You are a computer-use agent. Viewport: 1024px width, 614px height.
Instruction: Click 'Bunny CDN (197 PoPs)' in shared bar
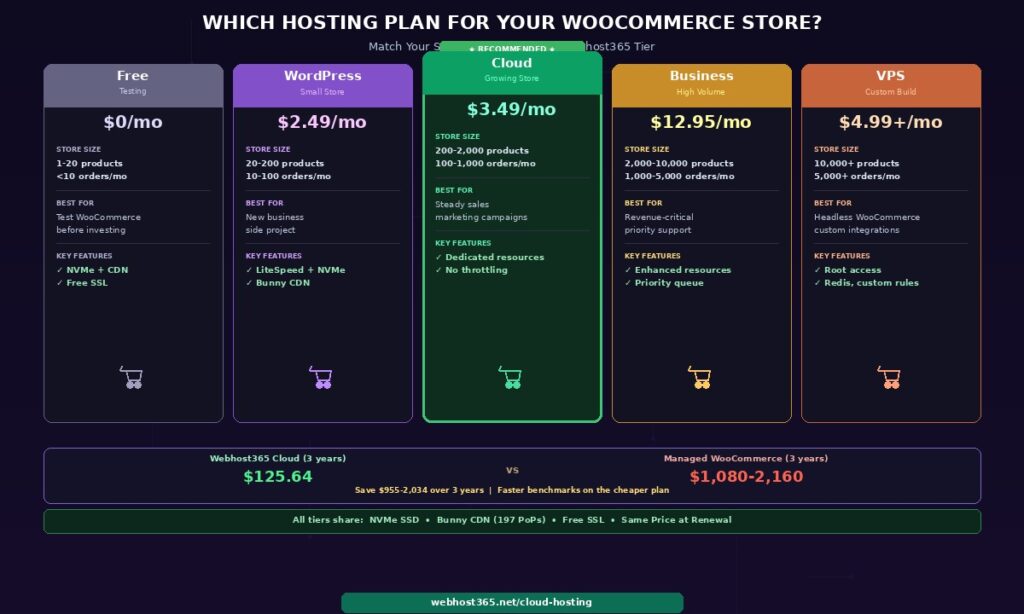pyautogui.click(x=491, y=520)
